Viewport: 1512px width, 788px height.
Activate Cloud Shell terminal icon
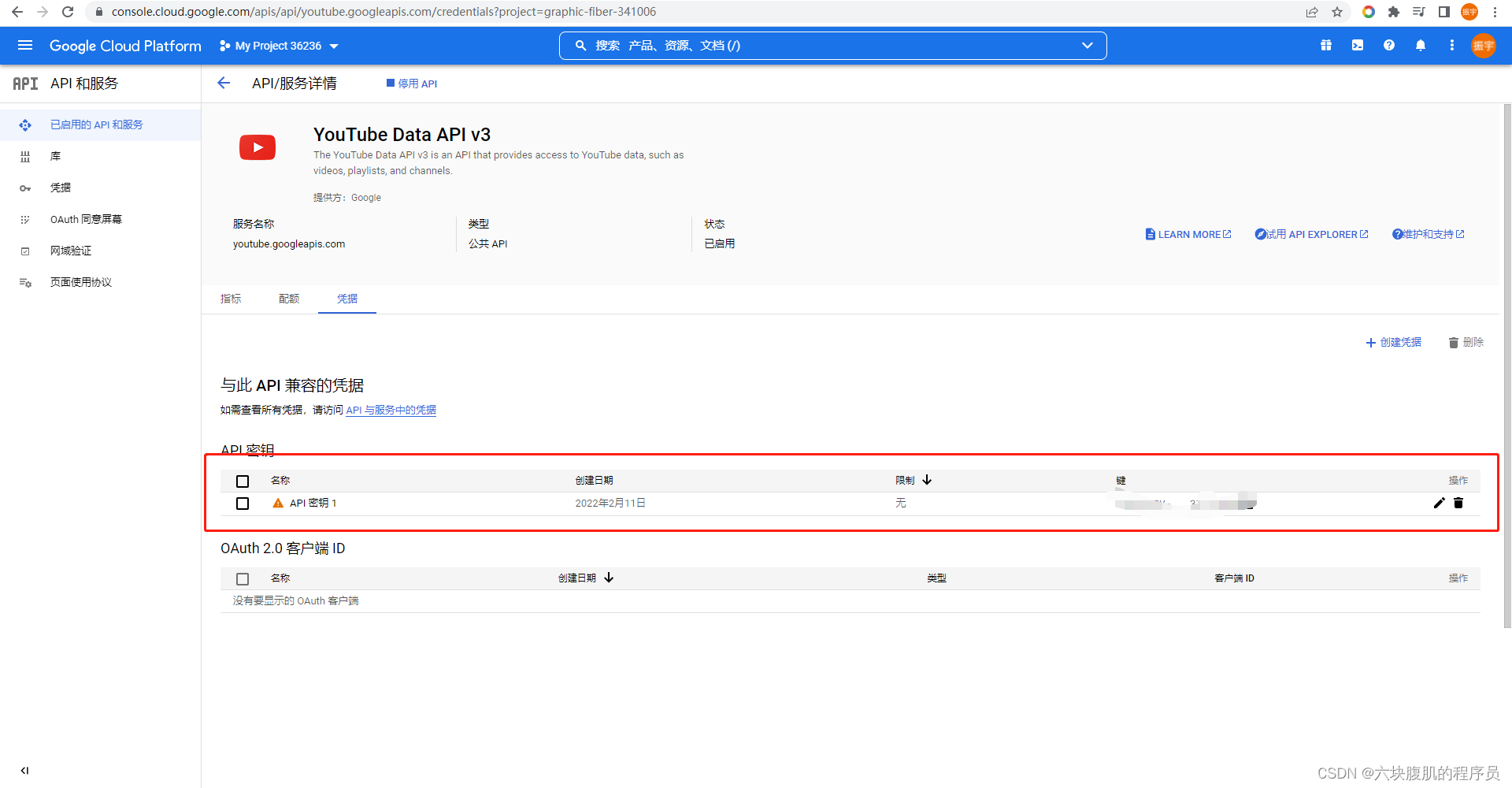pos(1358,46)
